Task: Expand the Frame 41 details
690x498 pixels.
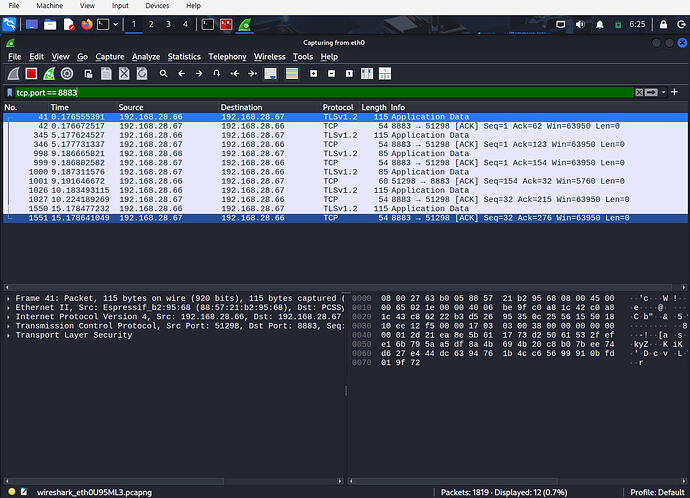Action: 8,298
